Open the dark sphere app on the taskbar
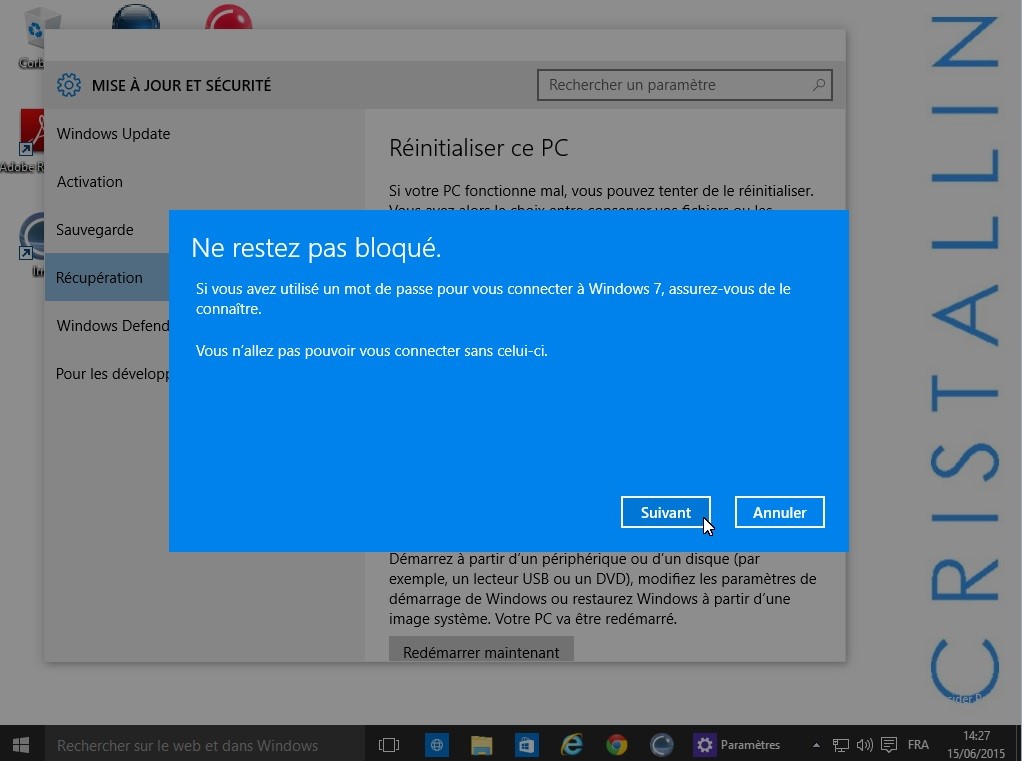This screenshot has height=761, width=1022. (x=662, y=745)
